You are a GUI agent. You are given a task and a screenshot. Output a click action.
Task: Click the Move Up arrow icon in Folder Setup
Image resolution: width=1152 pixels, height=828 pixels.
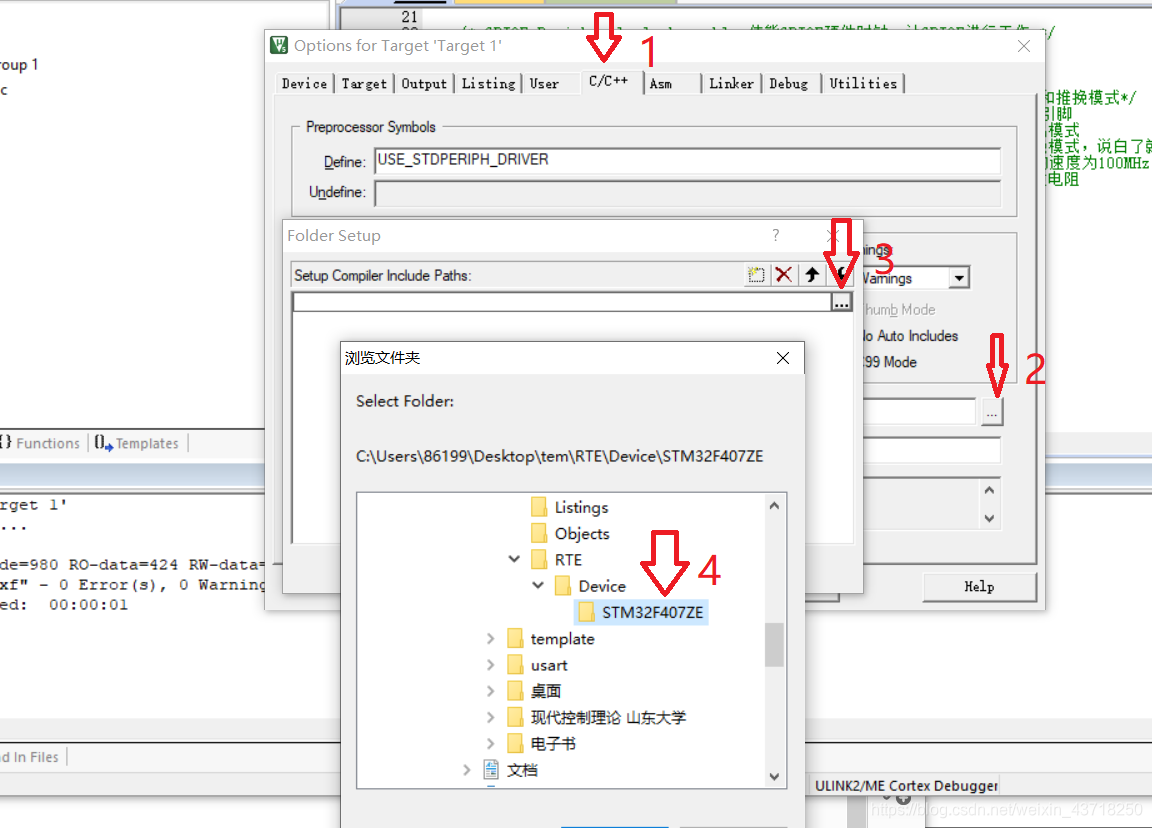coord(812,275)
